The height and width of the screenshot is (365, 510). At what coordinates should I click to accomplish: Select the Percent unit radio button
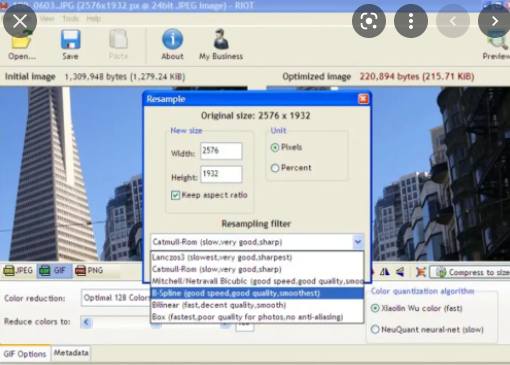tap(275, 168)
